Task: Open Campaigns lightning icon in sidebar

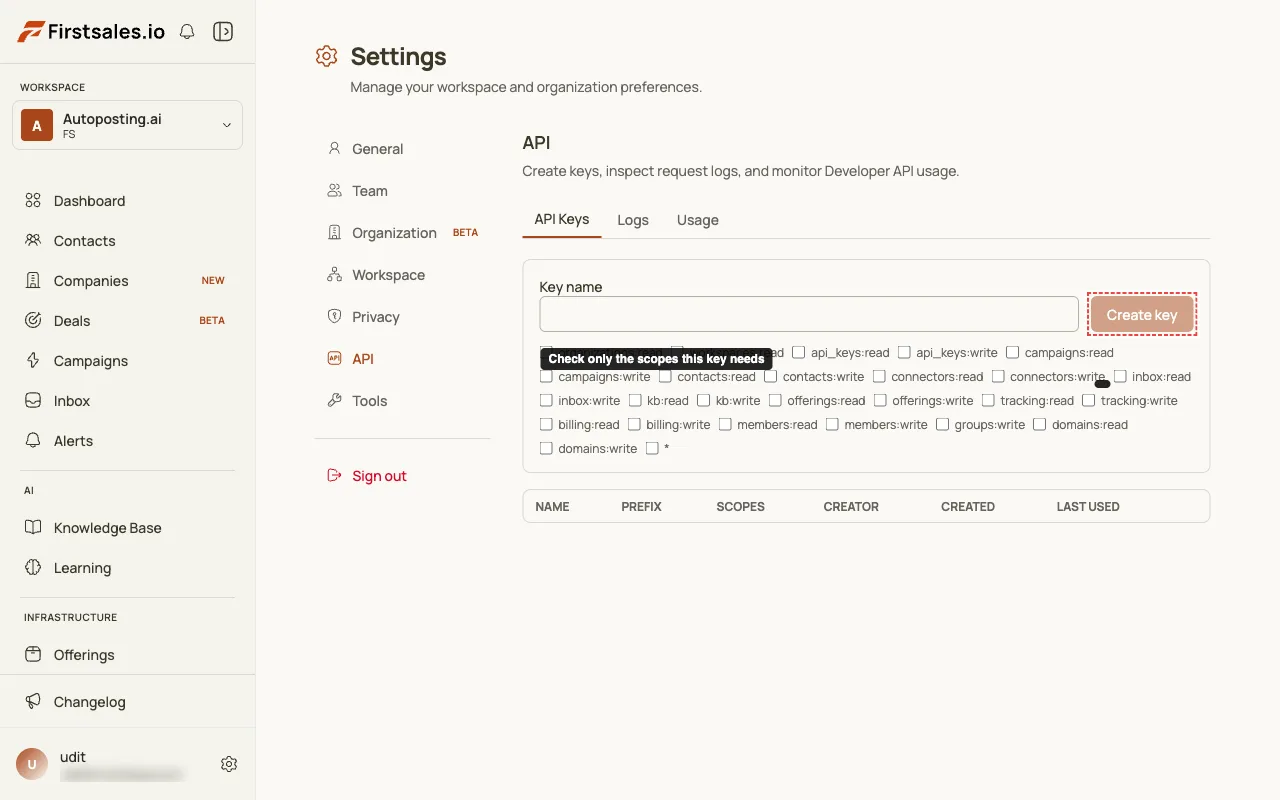Action: (33, 361)
